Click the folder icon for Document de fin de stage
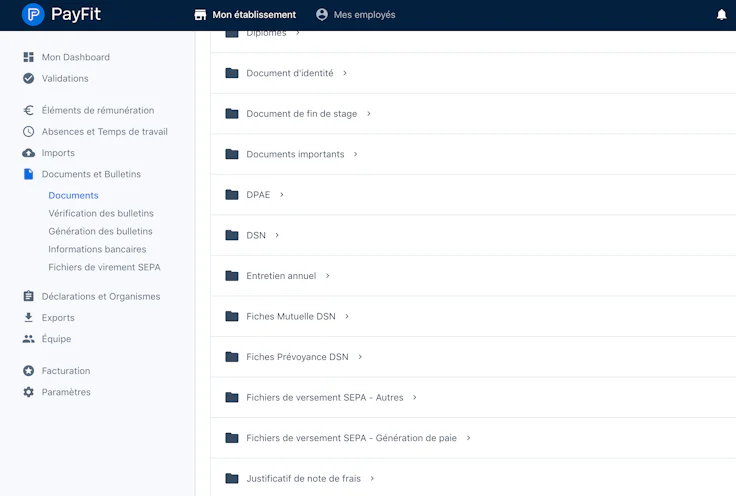 click(232, 114)
